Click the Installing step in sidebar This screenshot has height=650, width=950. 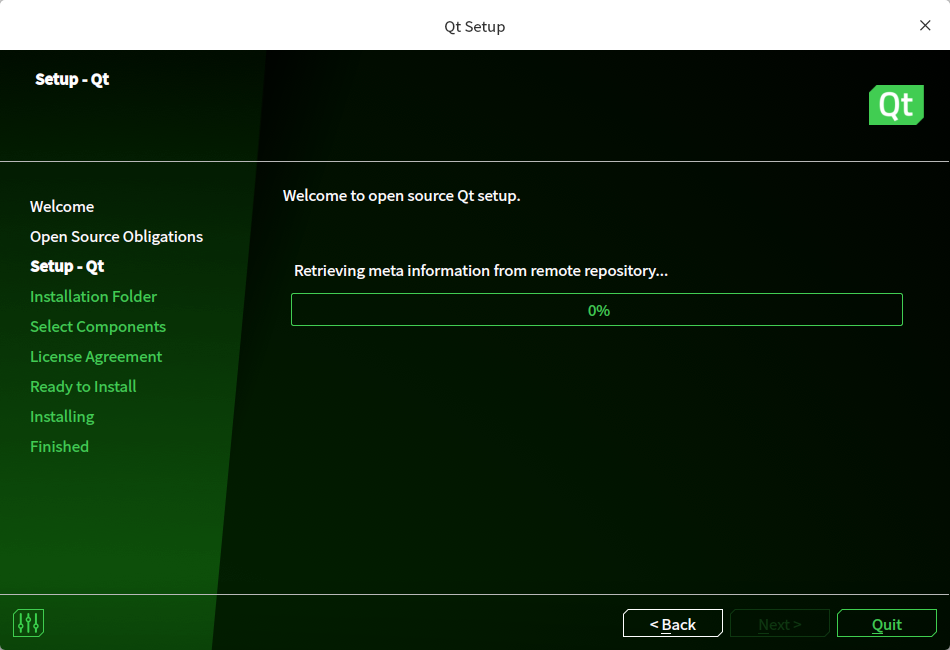coord(62,416)
